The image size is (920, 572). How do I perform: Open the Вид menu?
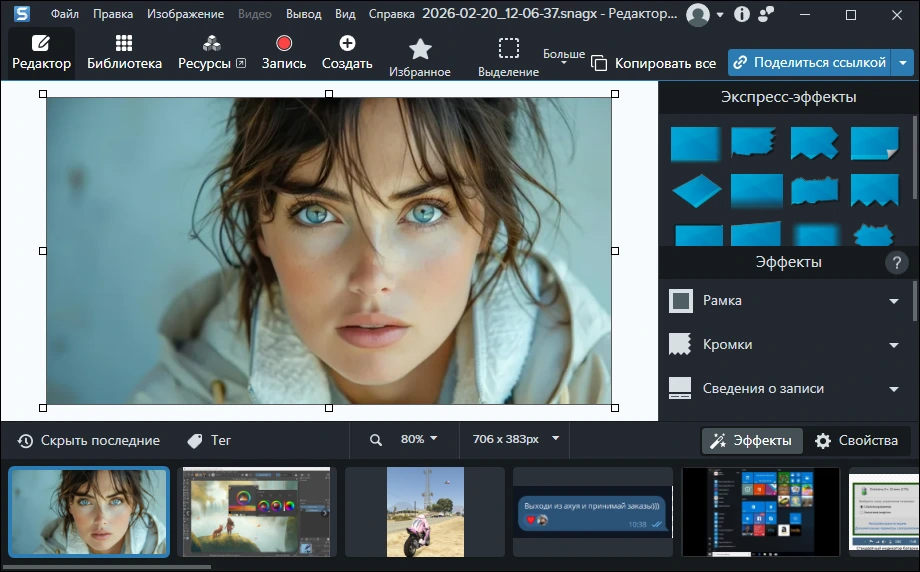345,14
